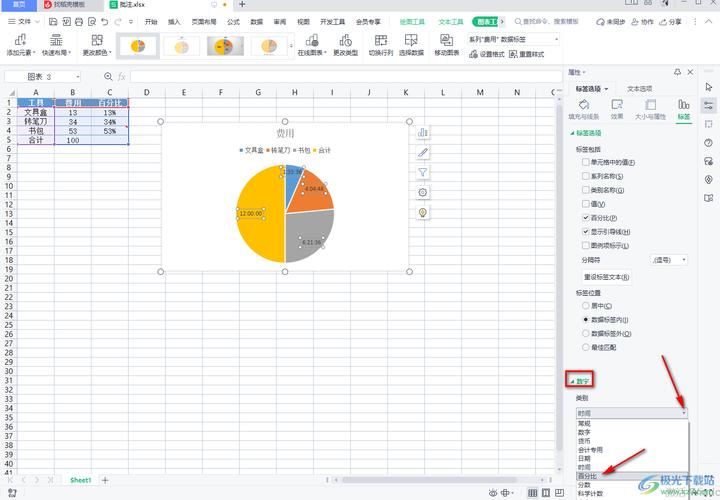Uncheck the 显示引导线 show leader lines checkbox
720x500 pixels.
click(585, 231)
